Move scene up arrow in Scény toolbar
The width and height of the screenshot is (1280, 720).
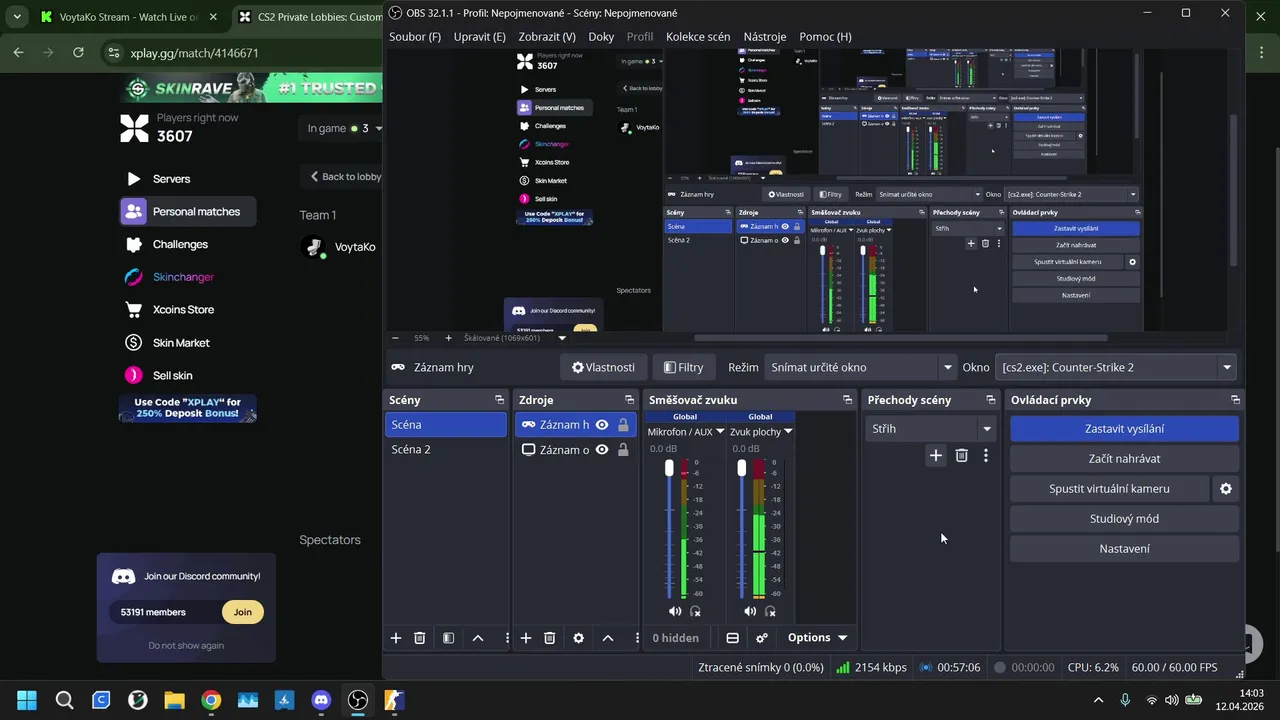tap(478, 638)
